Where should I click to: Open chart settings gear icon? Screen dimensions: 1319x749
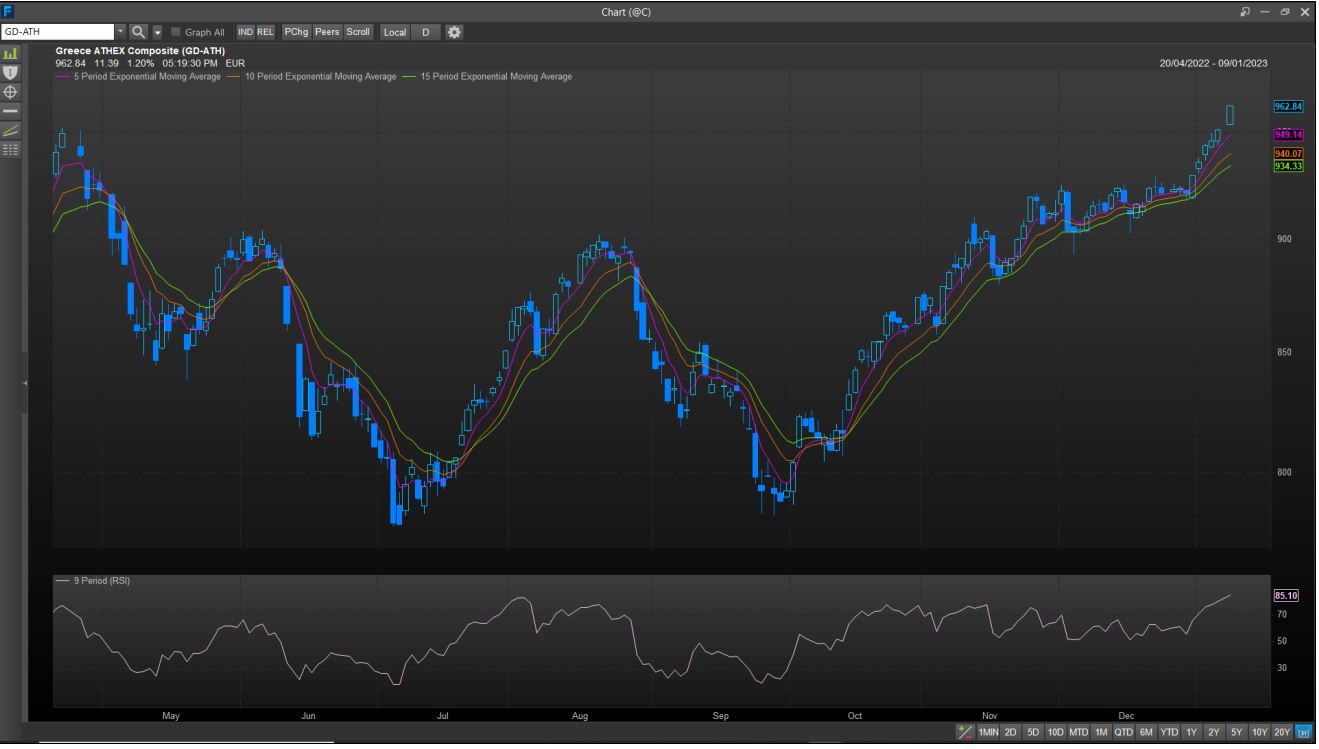click(454, 32)
